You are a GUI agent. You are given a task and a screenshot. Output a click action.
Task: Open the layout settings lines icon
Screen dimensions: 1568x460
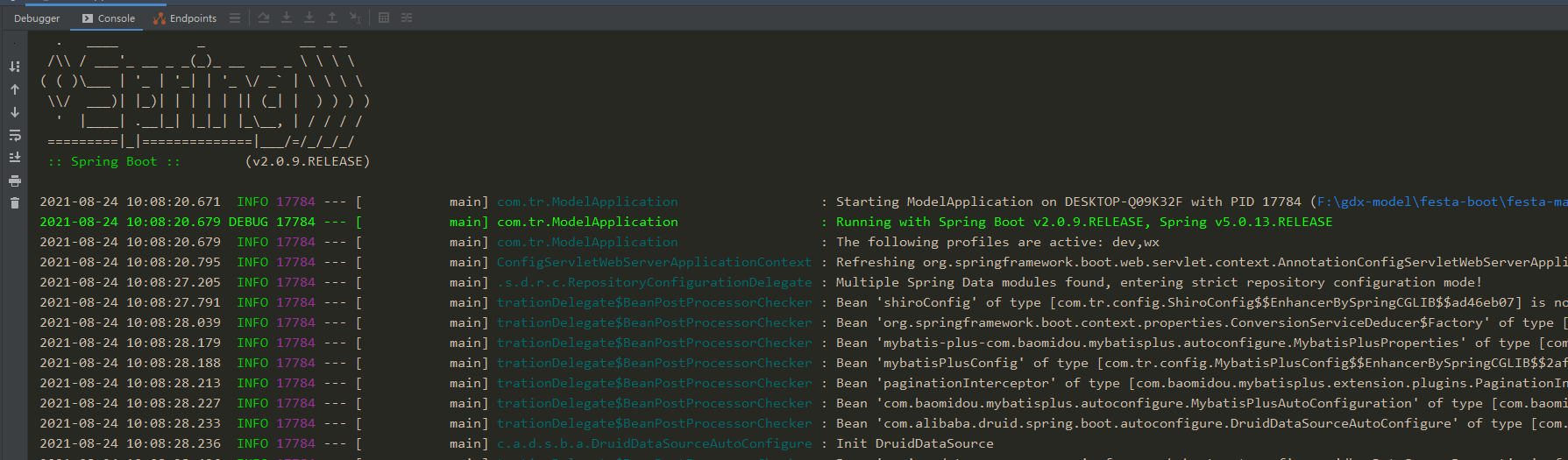(235, 18)
